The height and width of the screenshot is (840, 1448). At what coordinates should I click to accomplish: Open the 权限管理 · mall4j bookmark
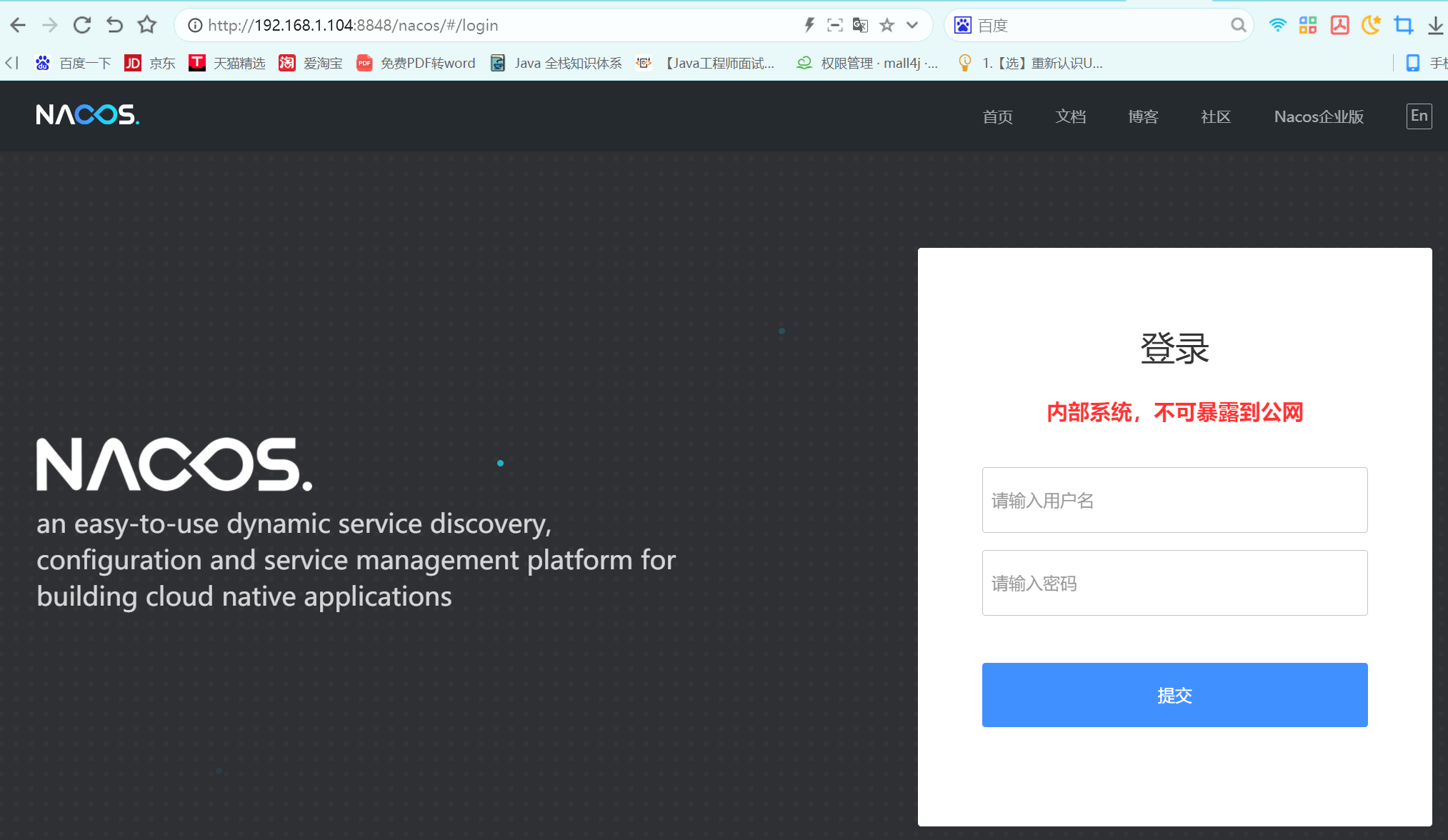coord(867,63)
